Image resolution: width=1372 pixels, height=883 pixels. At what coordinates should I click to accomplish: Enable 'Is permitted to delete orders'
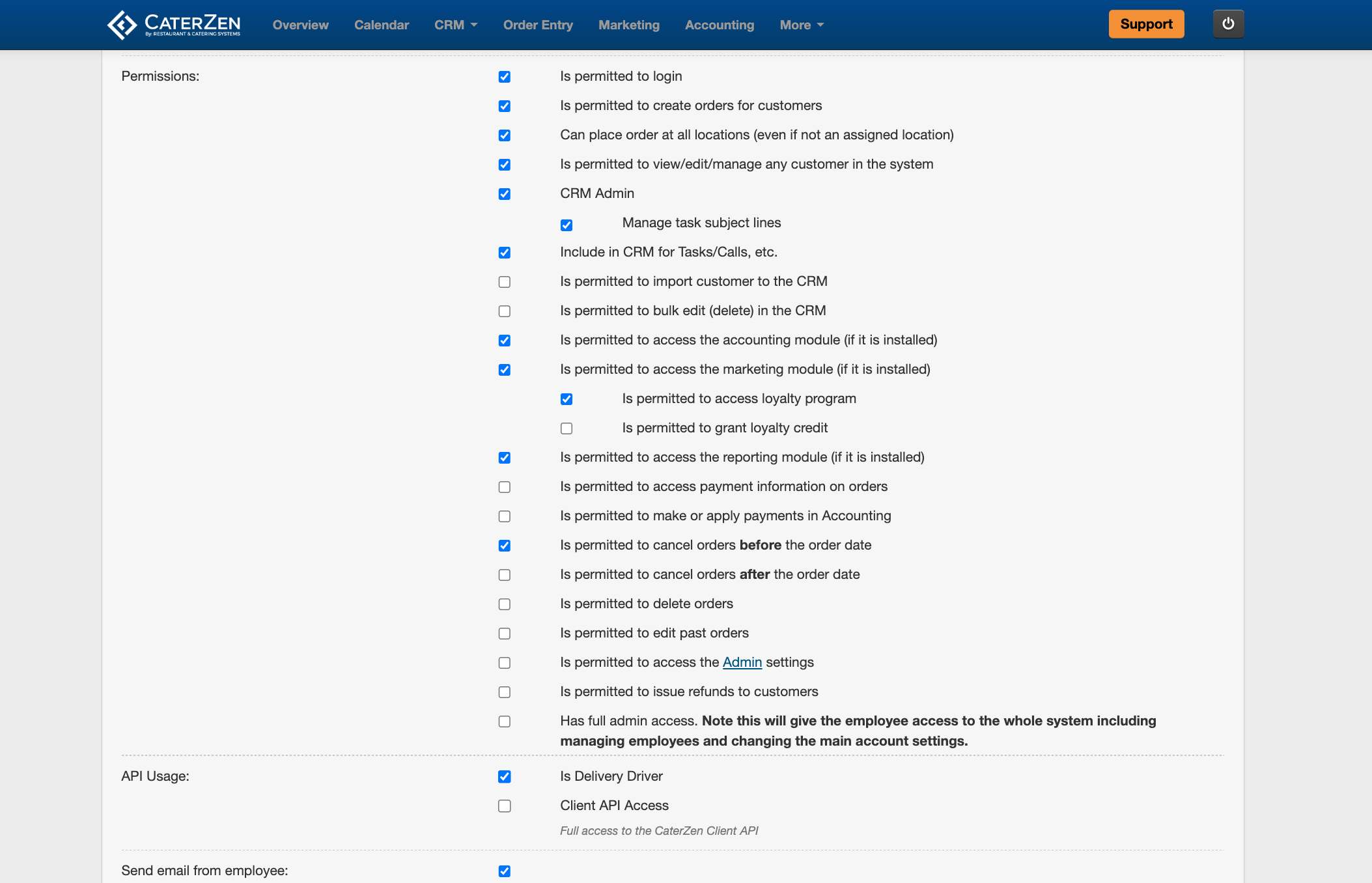[505, 604]
